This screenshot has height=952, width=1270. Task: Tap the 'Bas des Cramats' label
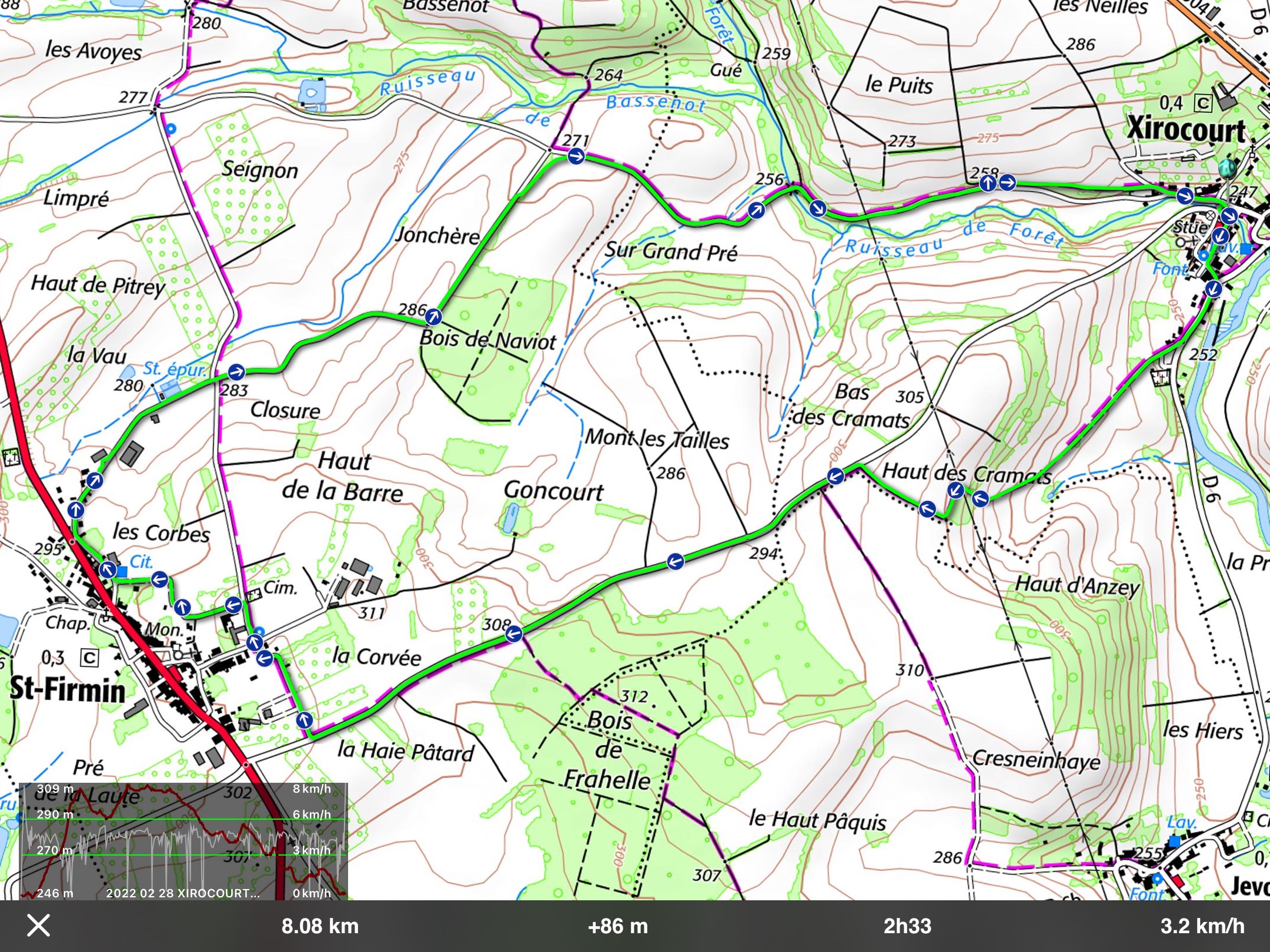852,406
